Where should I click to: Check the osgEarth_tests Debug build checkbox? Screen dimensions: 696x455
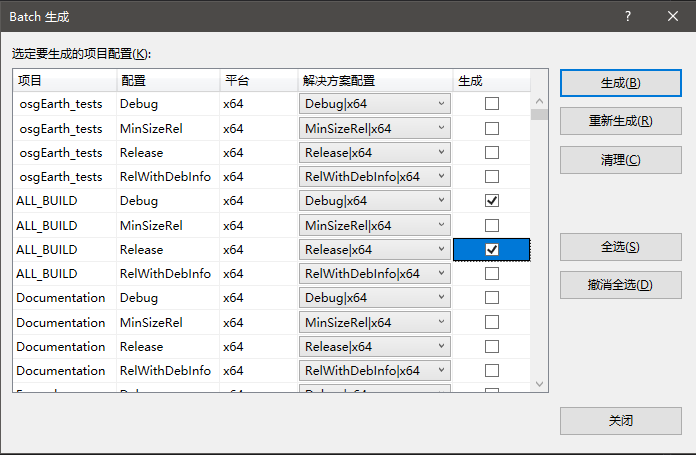tap(492, 104)
